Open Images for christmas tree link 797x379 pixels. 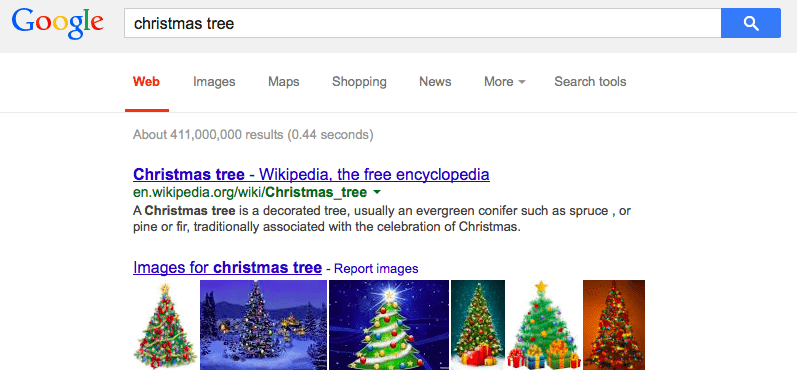(227, 268)
